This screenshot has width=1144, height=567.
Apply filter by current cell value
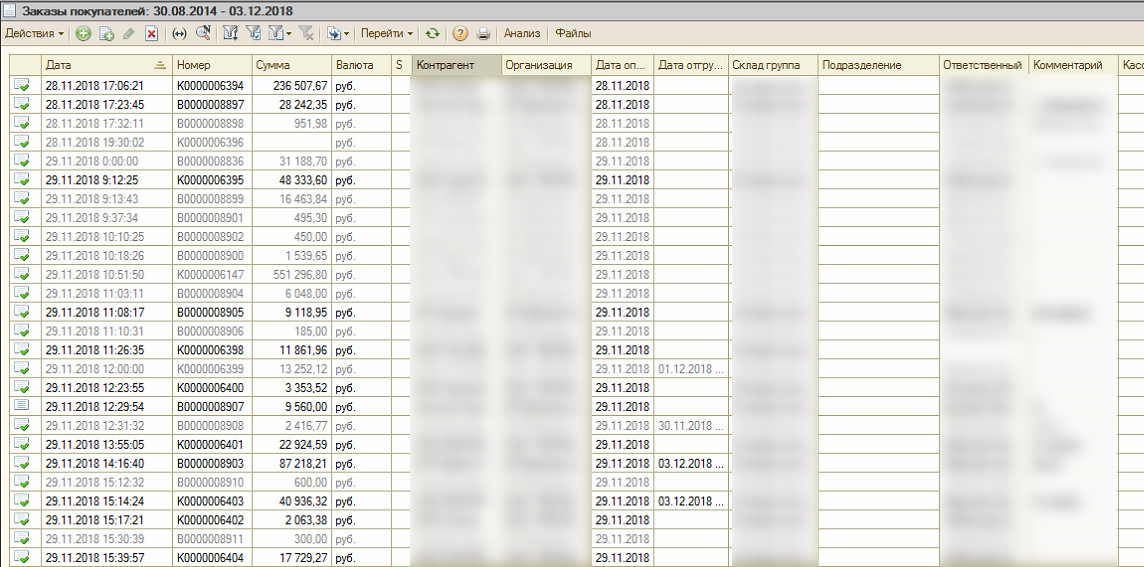pos(253,33)
